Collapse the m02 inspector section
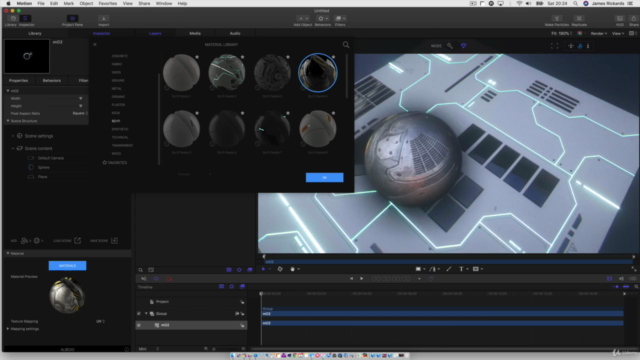 point(8,91)
